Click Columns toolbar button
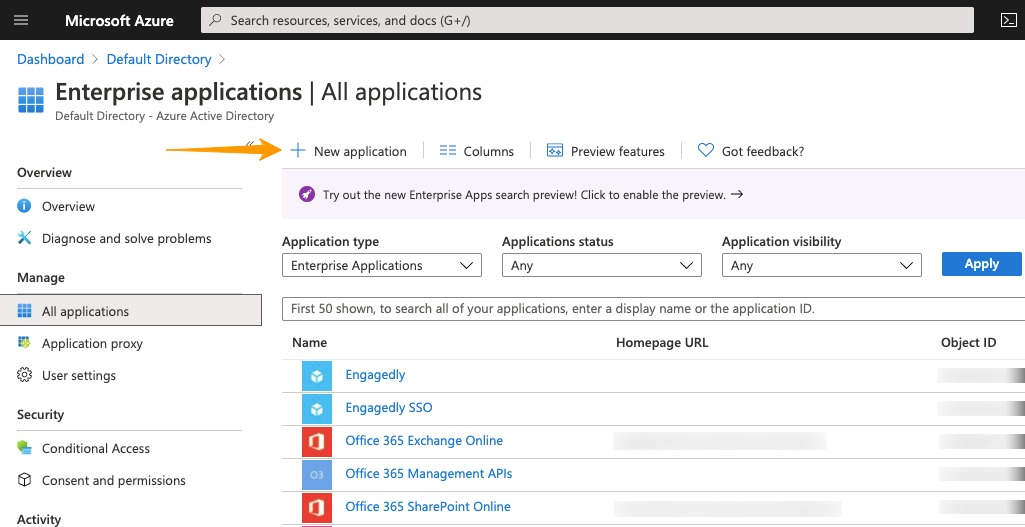 pos(477,151)
